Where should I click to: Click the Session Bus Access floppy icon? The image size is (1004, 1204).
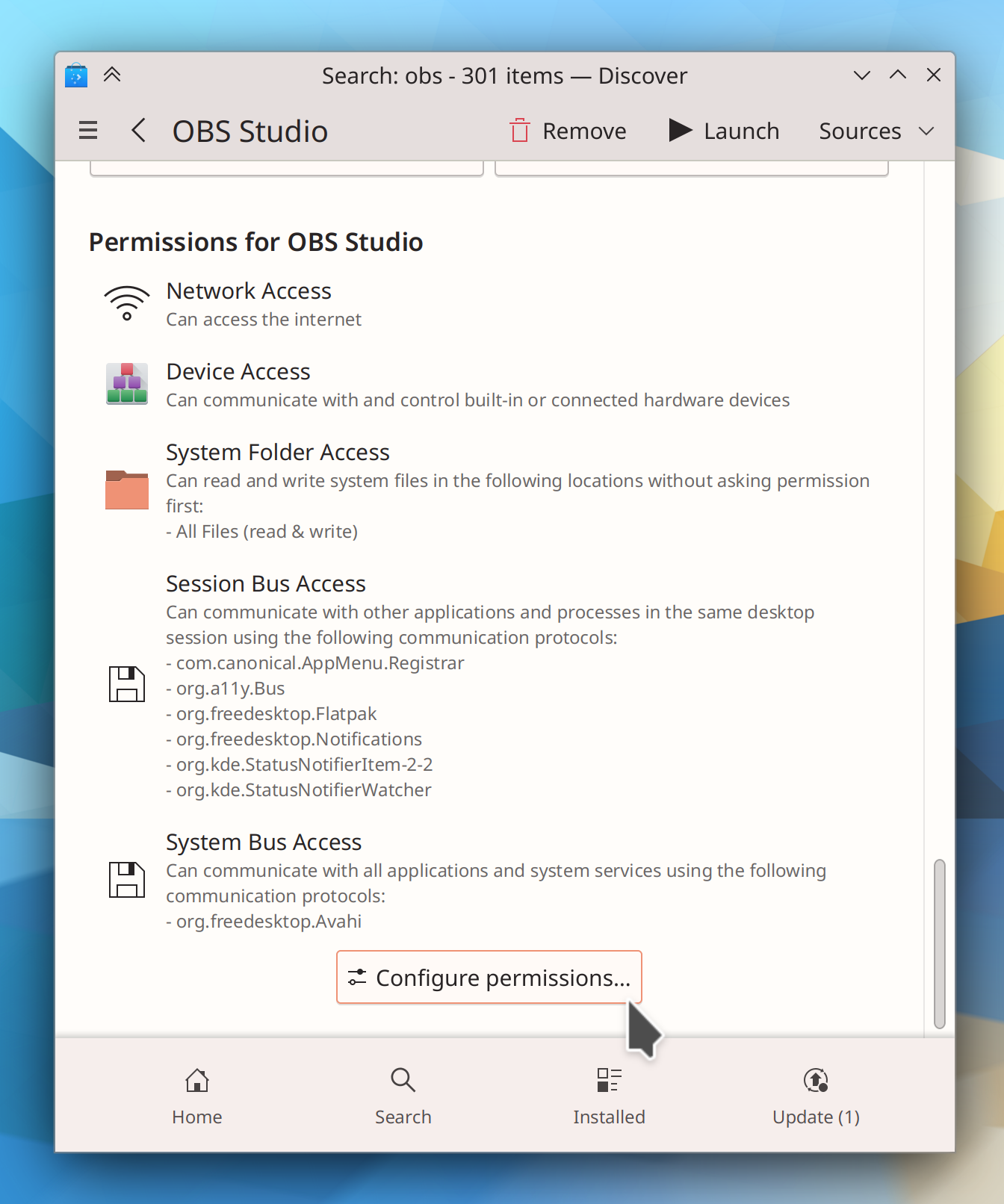pyautogui.click(x=127, y=684)
